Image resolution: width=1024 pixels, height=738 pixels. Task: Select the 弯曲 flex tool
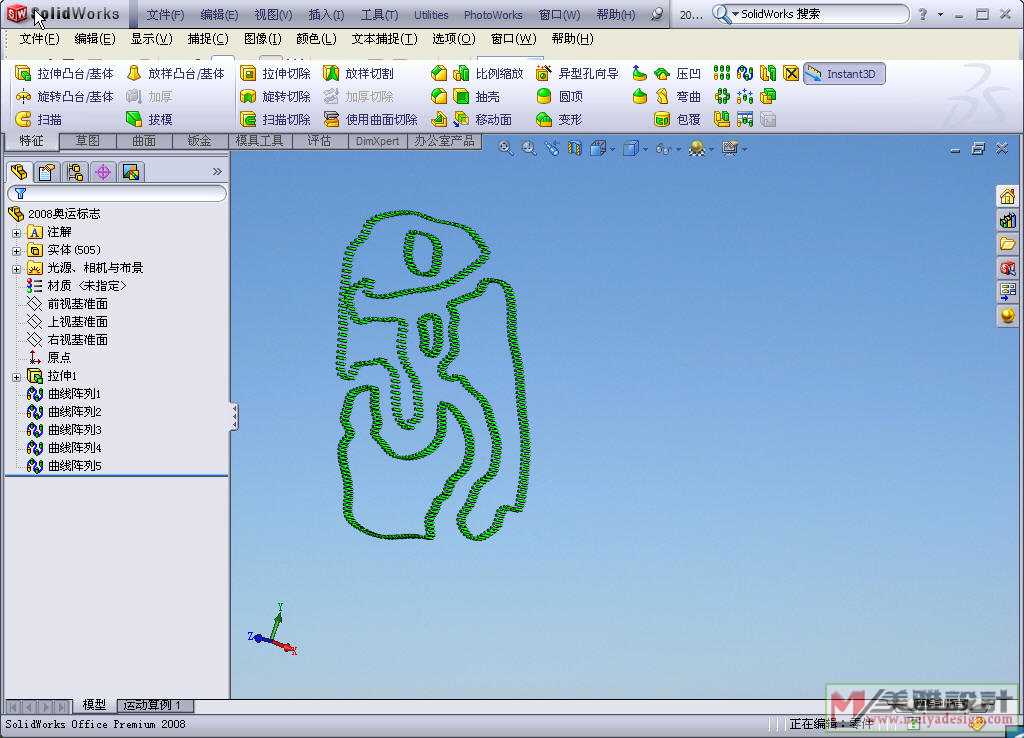pyautogui.click(x=677, y=97)
